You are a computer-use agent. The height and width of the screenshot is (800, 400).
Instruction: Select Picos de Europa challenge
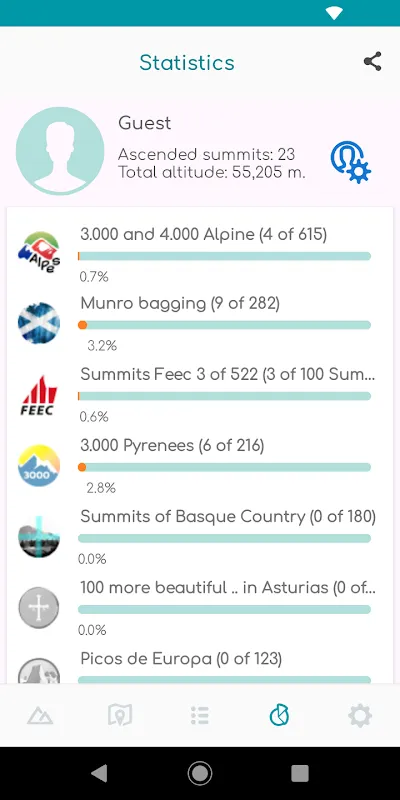pos(200,665)
